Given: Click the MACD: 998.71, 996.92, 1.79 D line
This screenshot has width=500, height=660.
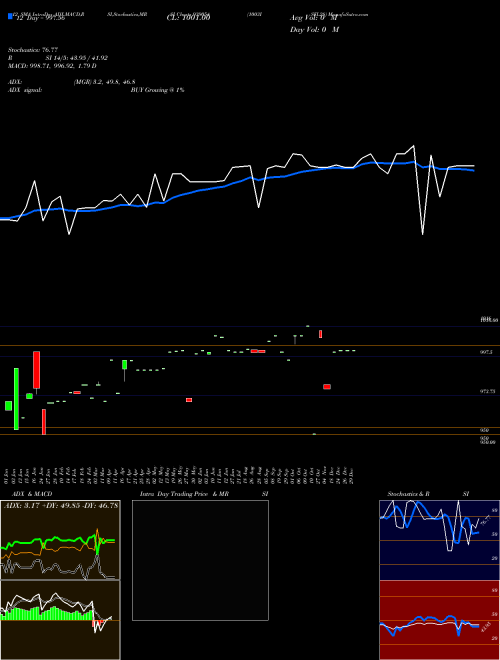Looking at the screenshot, I should click(x=52, y=66).
